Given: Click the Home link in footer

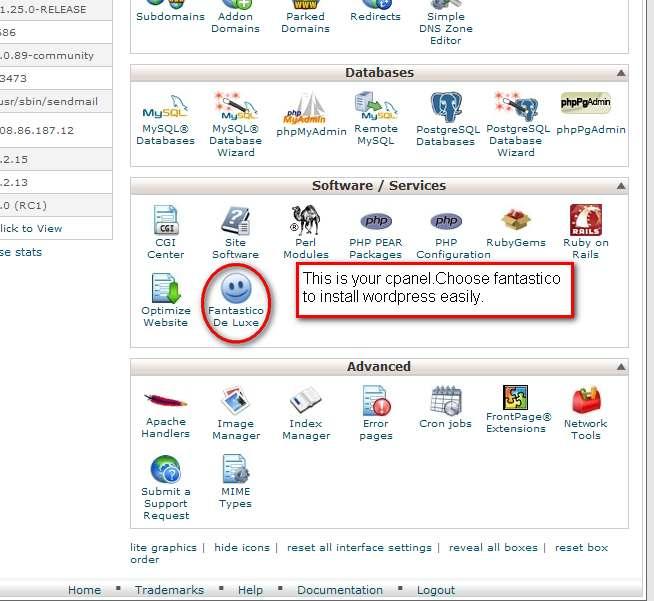Looking at the screenshot, I should pos(84,590).
